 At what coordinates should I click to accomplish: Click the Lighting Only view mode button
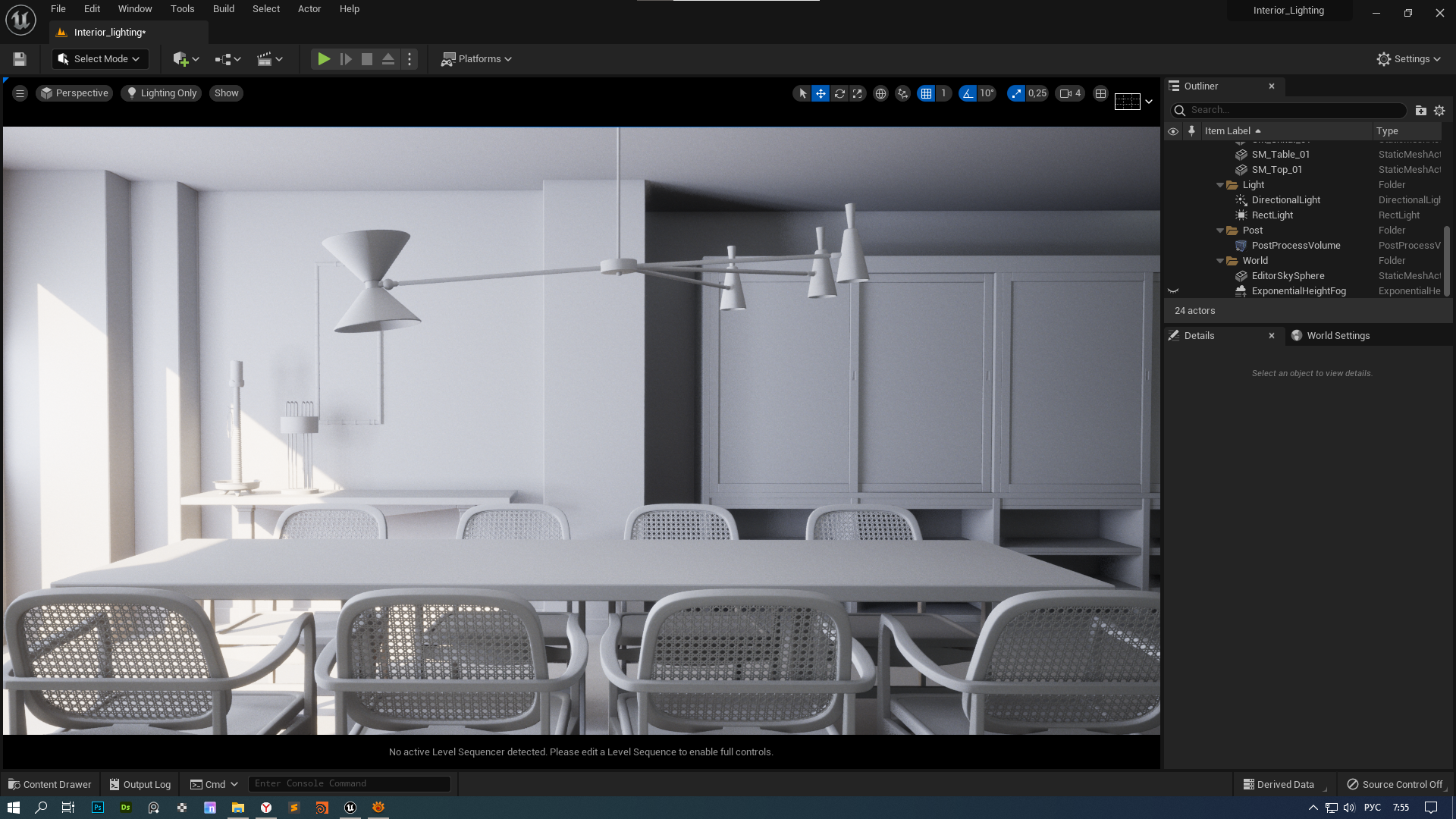tap(162, 93)
